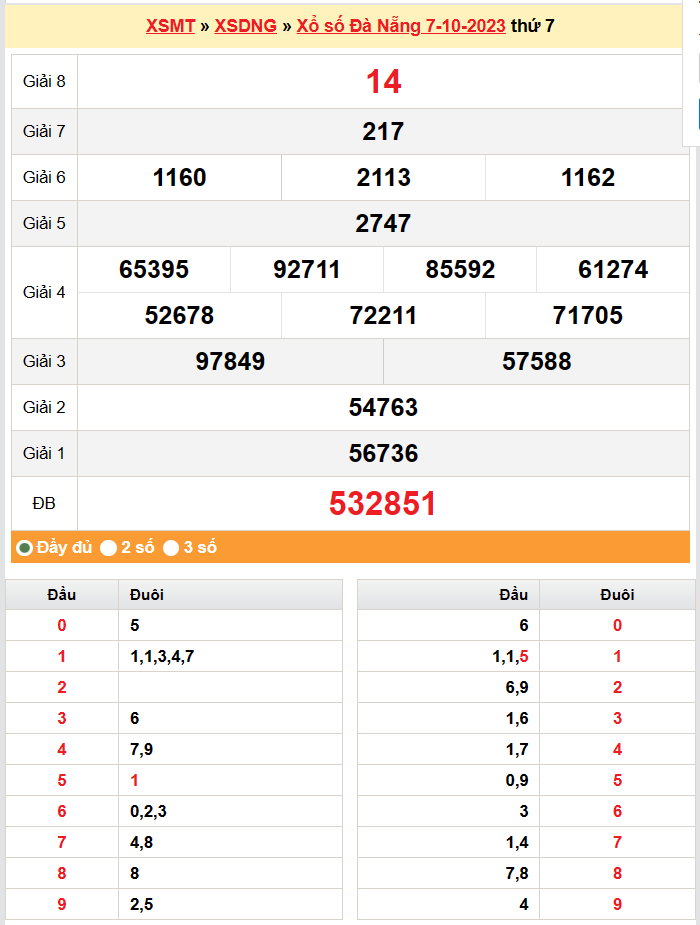This screenshot has width=700, height=925.
Task: Select the Đầy đủ radio option
Action: (x=25, y=548)
